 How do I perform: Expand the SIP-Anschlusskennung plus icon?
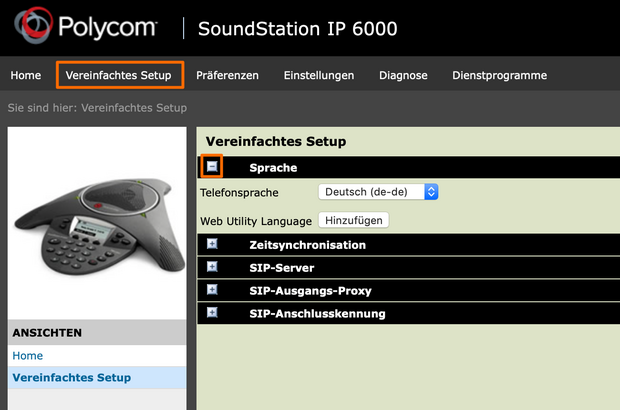[x=212, y=313]
